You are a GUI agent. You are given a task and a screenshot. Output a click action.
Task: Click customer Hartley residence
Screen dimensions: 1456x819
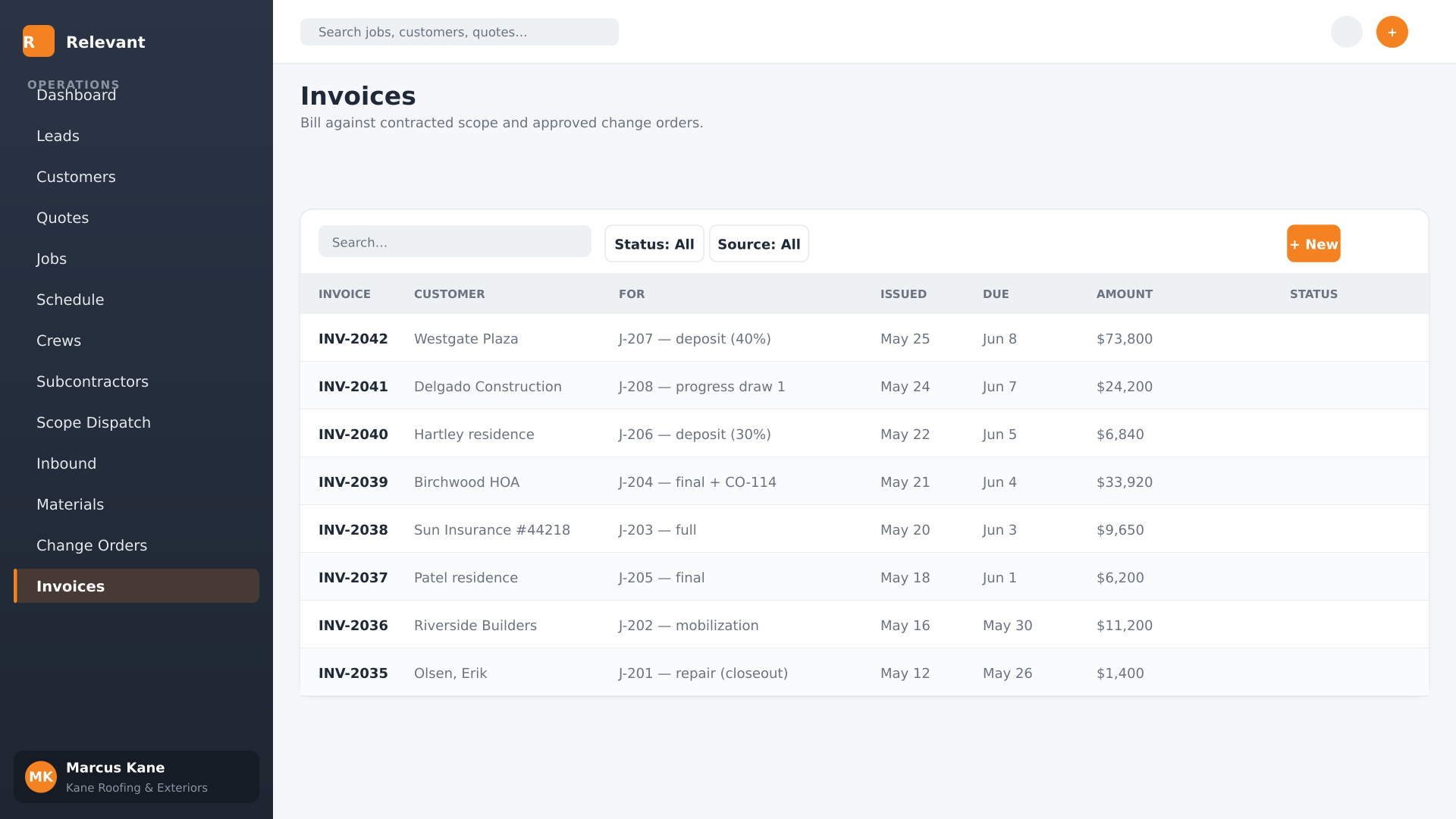[x=474, y=435]
